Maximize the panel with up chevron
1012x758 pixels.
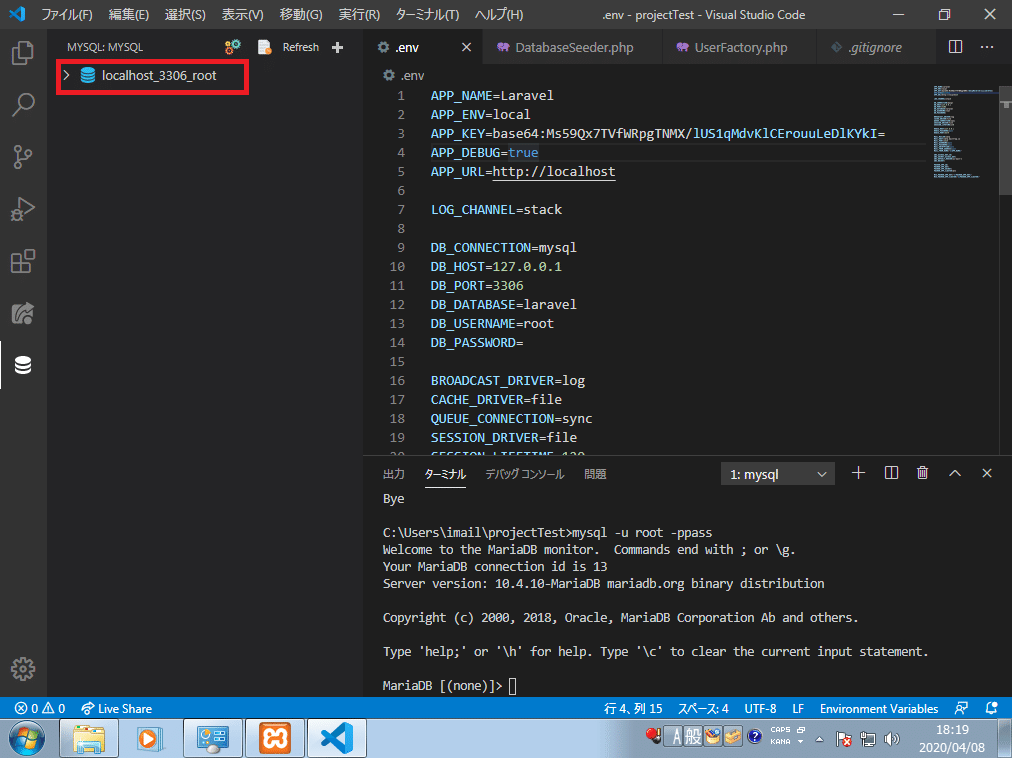955,473
